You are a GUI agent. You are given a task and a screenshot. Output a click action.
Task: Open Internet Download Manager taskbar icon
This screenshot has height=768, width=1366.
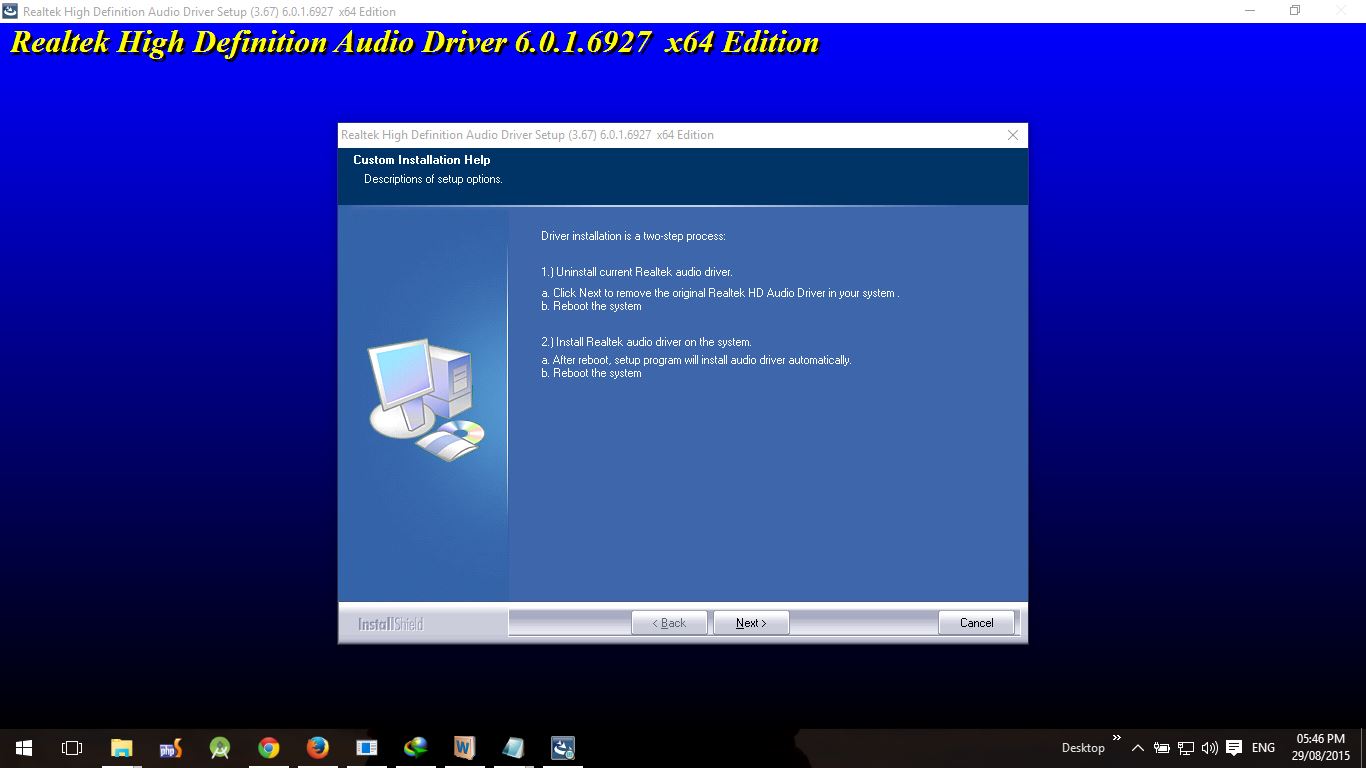pyautogui.click(x=415, y=748)
